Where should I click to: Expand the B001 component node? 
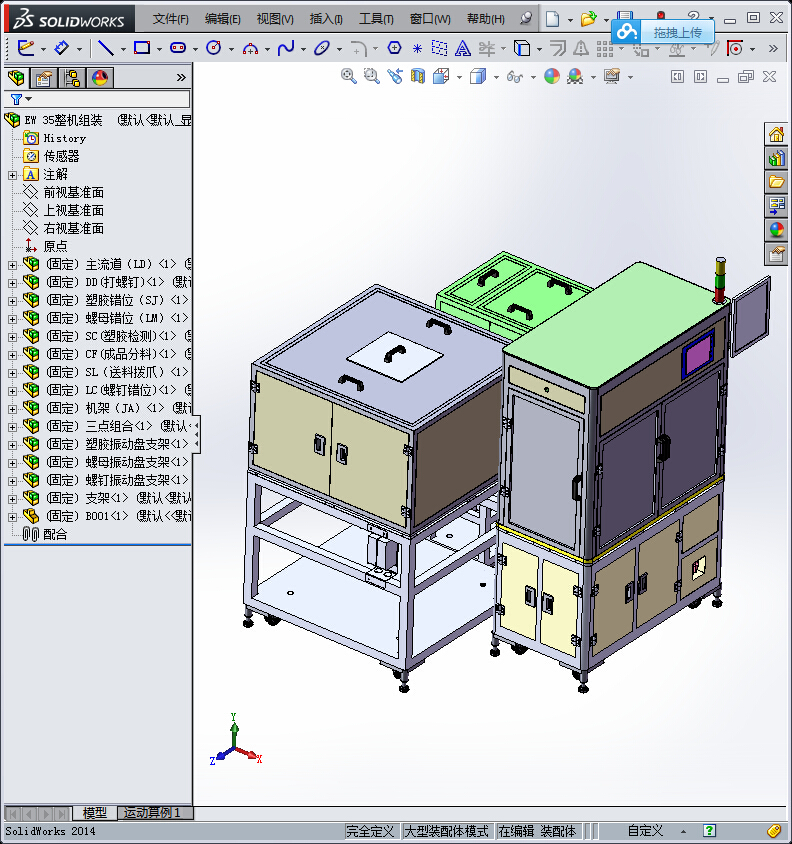[12, 517]
